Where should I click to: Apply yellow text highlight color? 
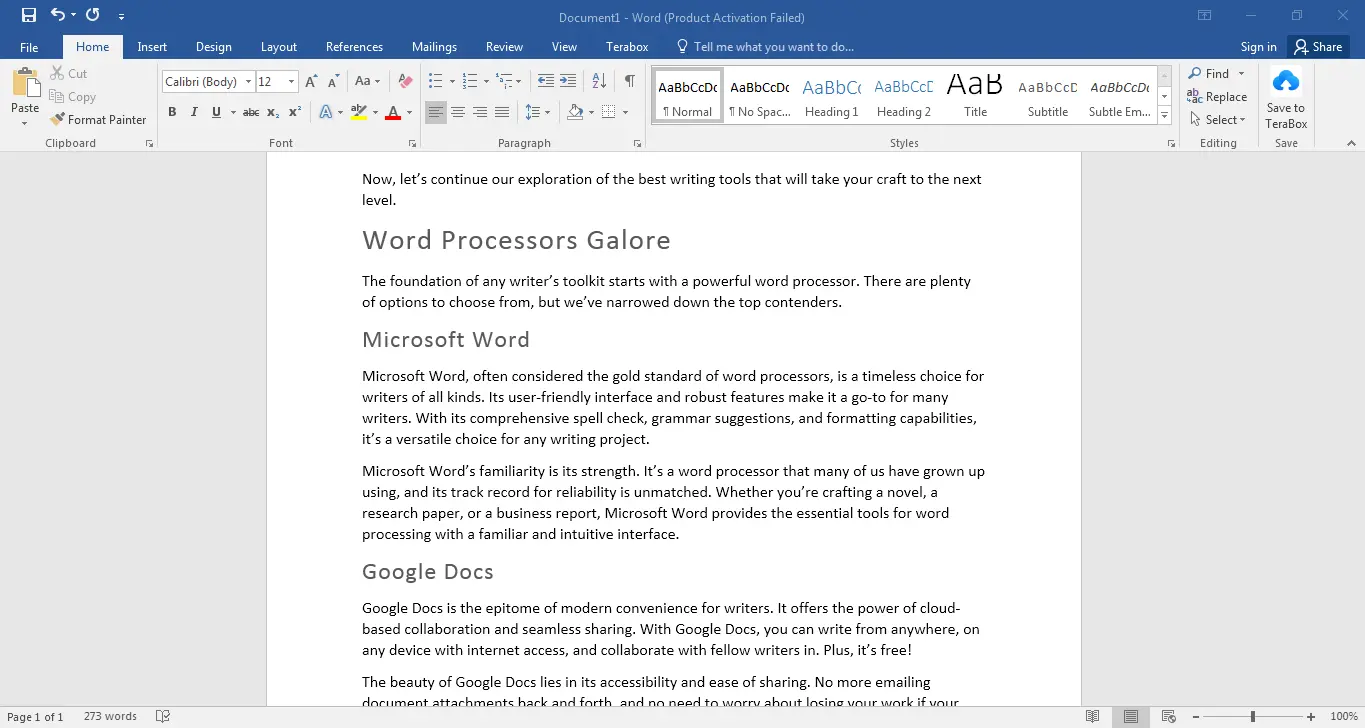click(x=359, y=112)
